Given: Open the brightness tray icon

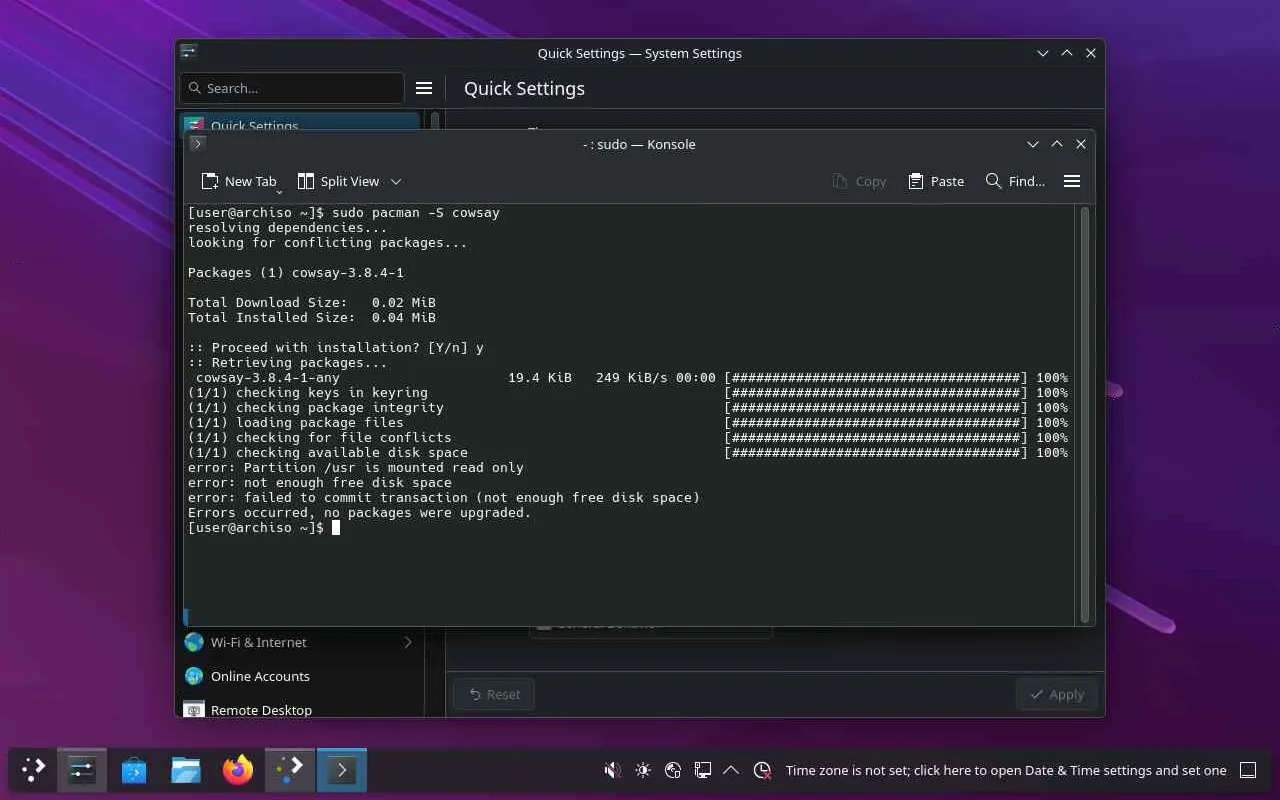Looking at the screenshot, I should coord(643,770).
